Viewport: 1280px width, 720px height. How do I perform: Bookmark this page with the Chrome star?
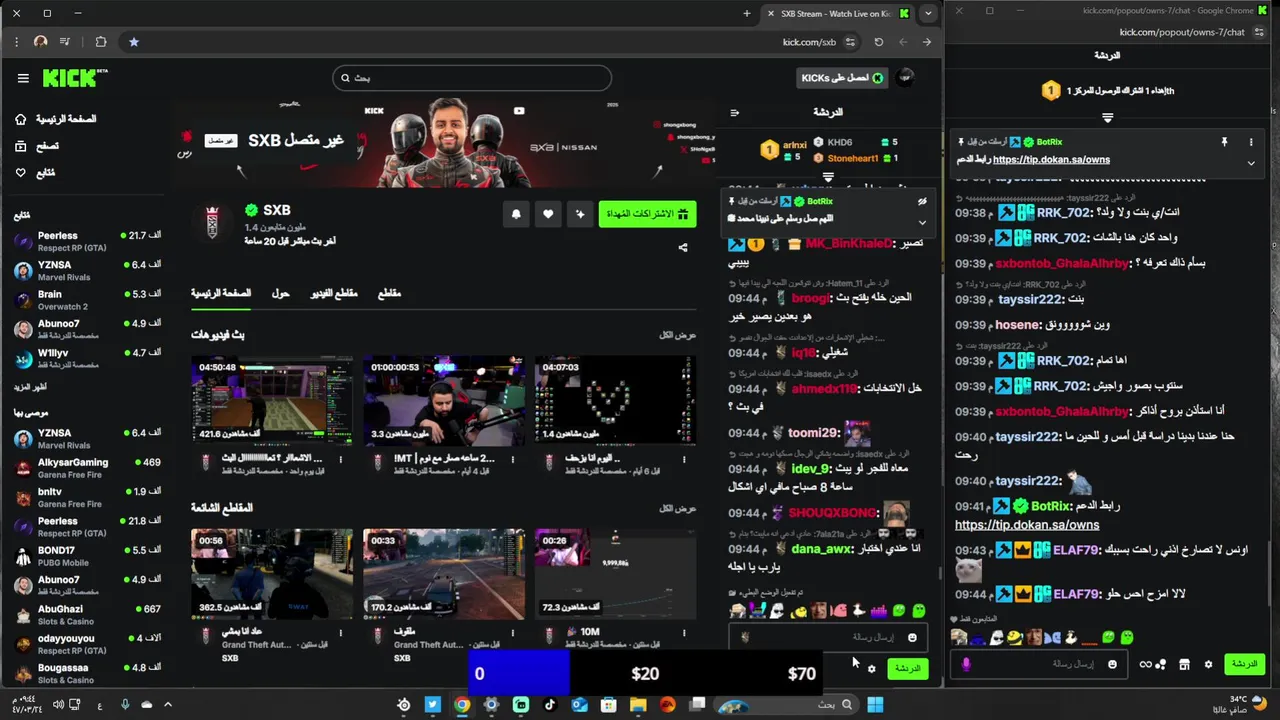pos(134,42)
